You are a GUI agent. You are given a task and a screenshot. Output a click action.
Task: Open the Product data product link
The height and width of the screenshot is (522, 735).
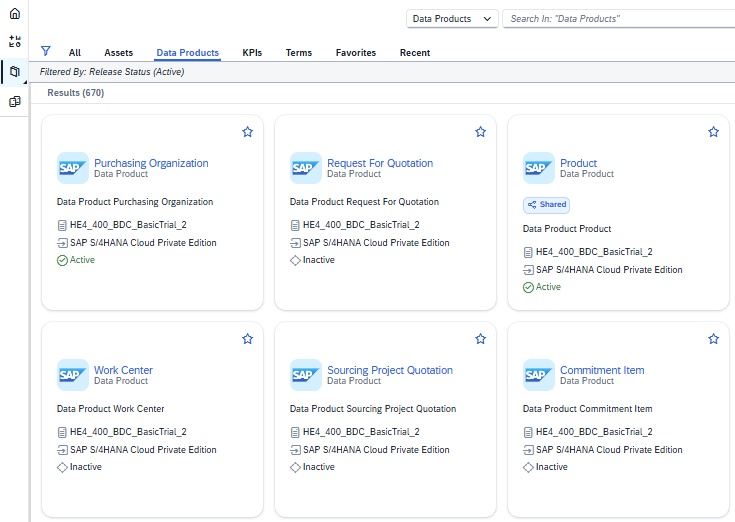pyautogui.click(x=578, y=163)
